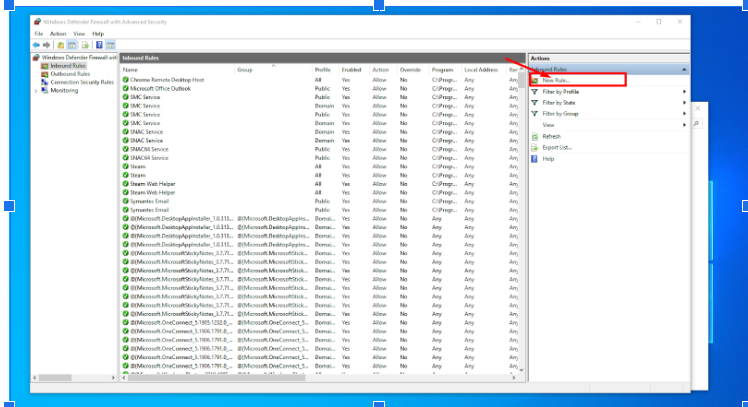Screen dimensions: 748x407
Task: Click New Rule... in Actions pane
Action: tap(555, 79)
